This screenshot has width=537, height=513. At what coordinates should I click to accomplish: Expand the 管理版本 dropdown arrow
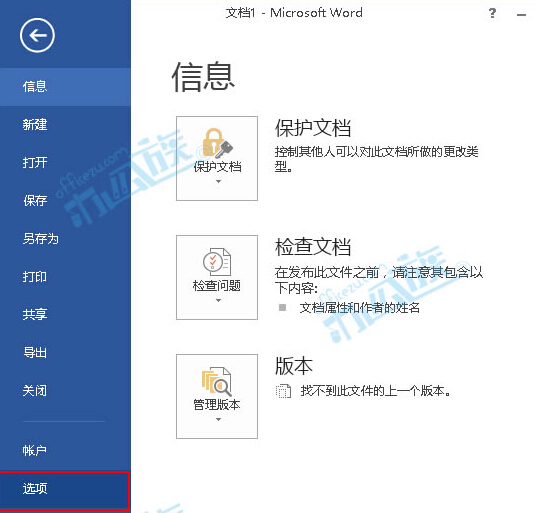[x=218, y=420]
